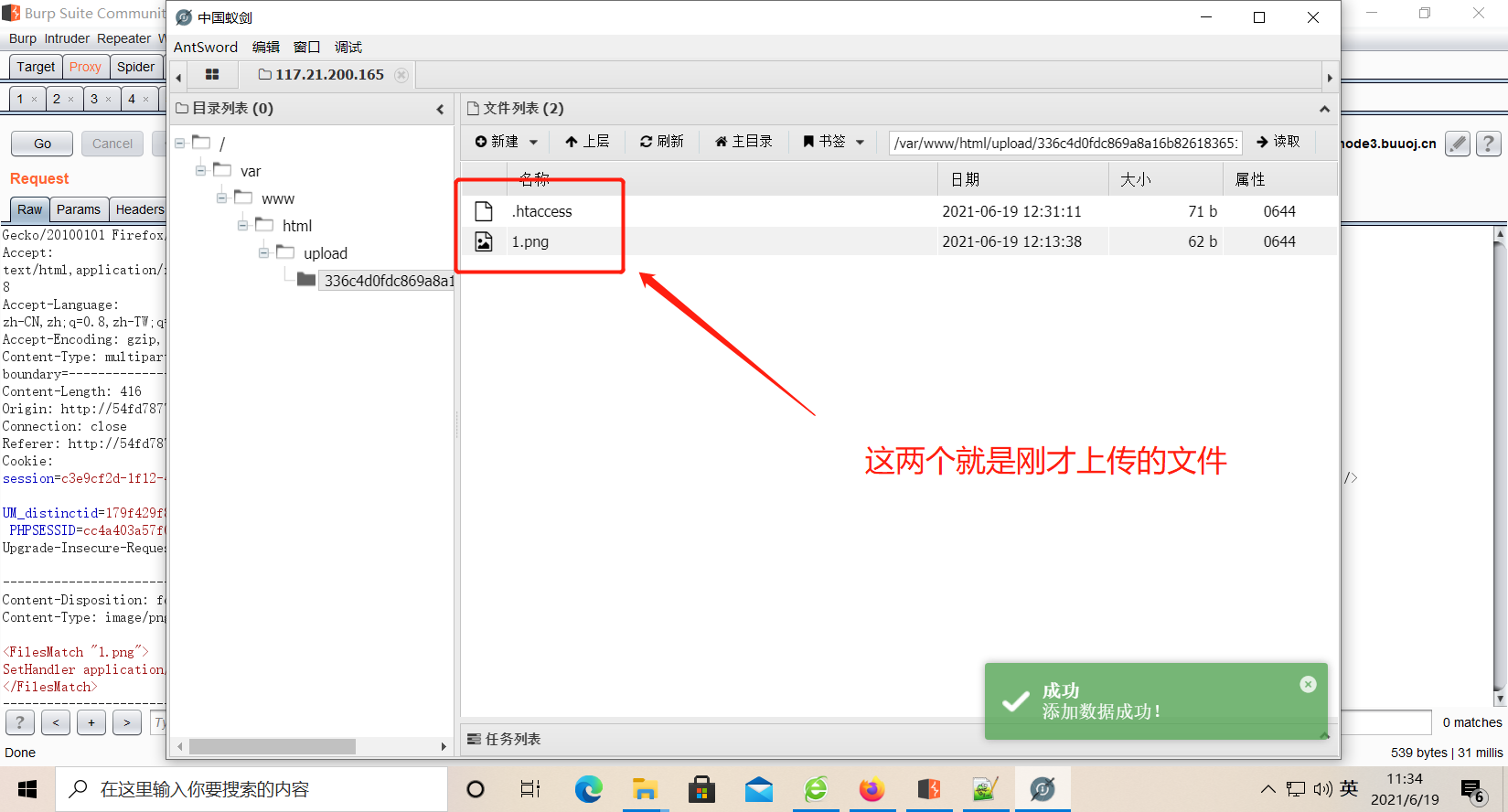Collapse the upload tree node
The height and width of the screenshot is (812, 1508).
(263, 252)
